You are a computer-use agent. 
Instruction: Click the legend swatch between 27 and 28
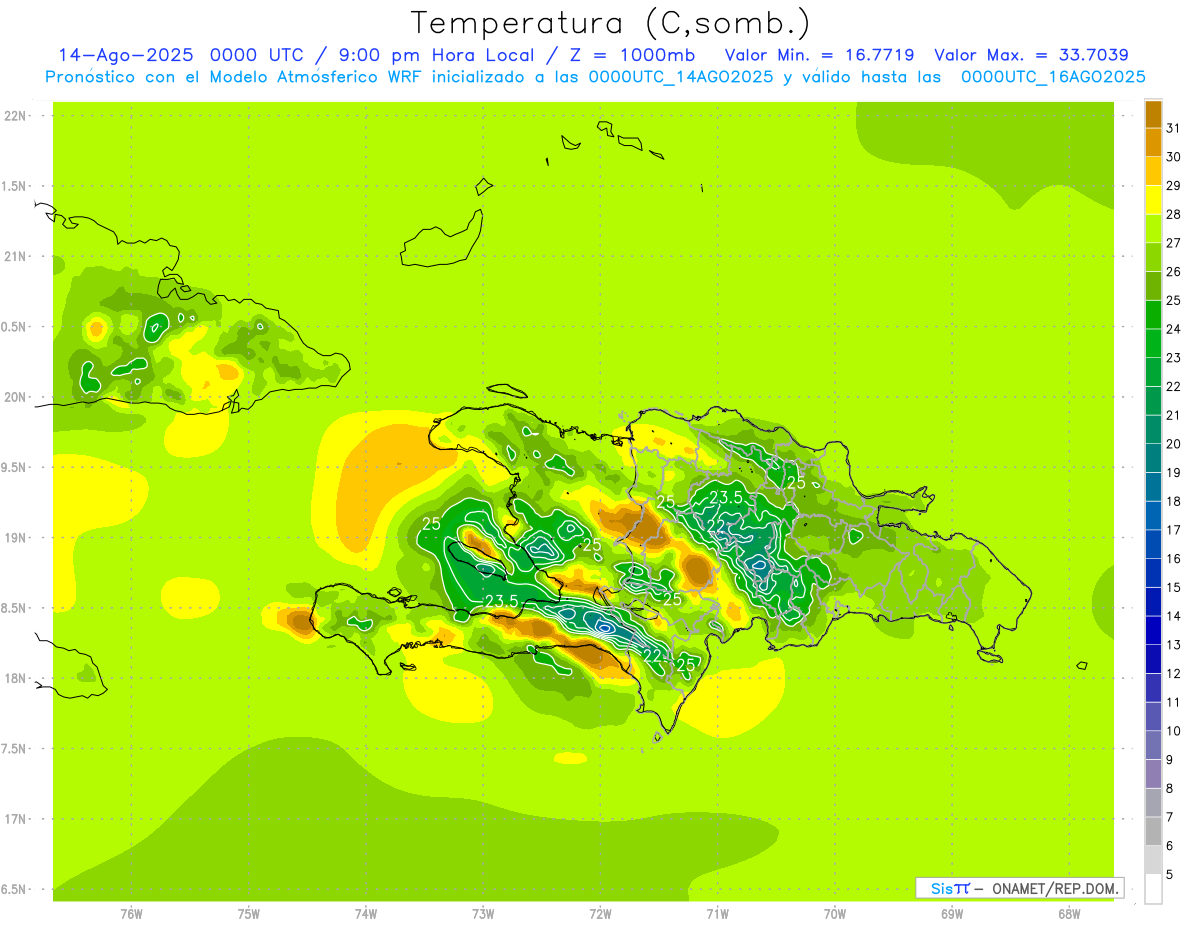pyautogui.click(x=1153, y=229)
